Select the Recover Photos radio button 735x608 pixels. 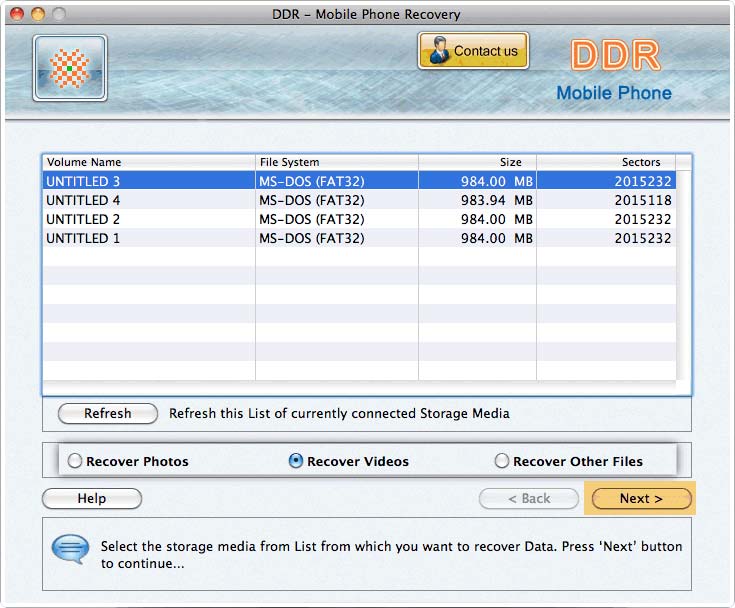[75, 461]
